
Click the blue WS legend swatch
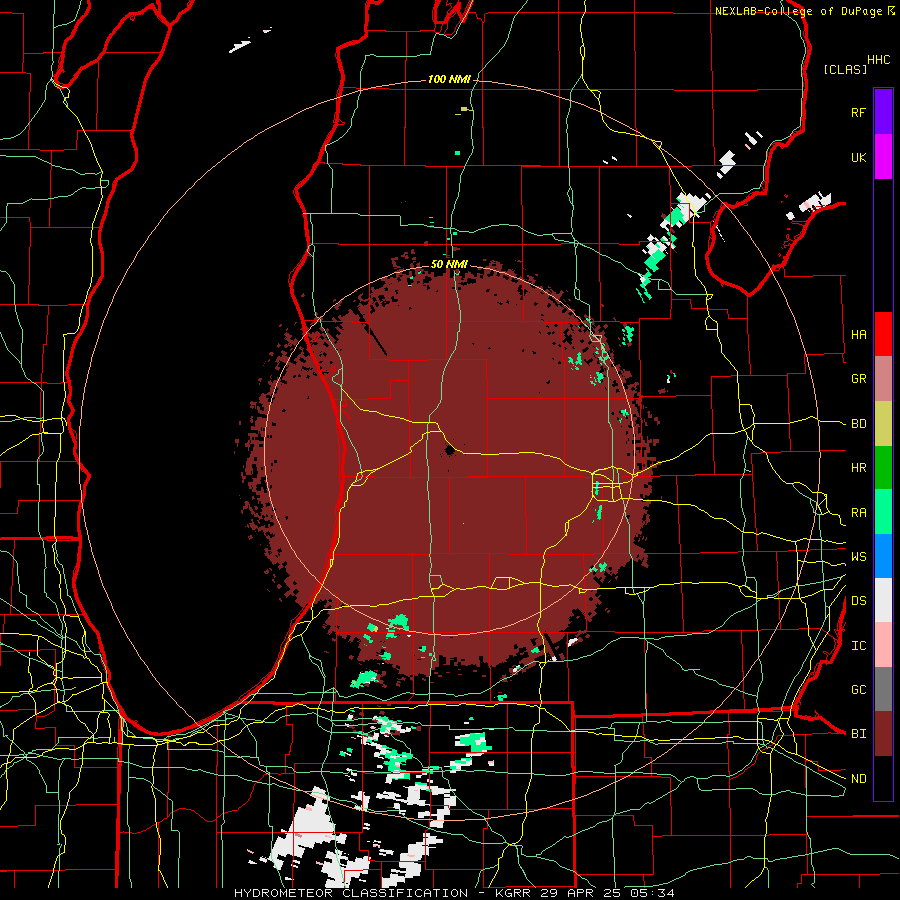click(x=883, y=556)
